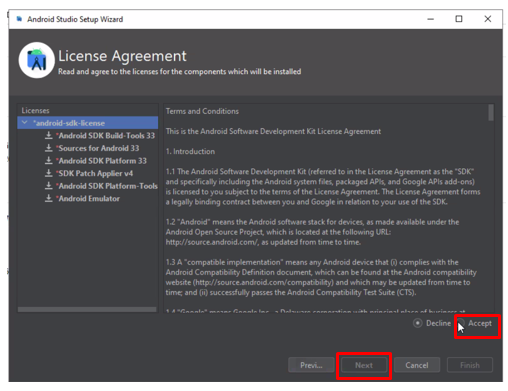
Task: Click the greyed-out Finish button
Action: coord(470,365)
